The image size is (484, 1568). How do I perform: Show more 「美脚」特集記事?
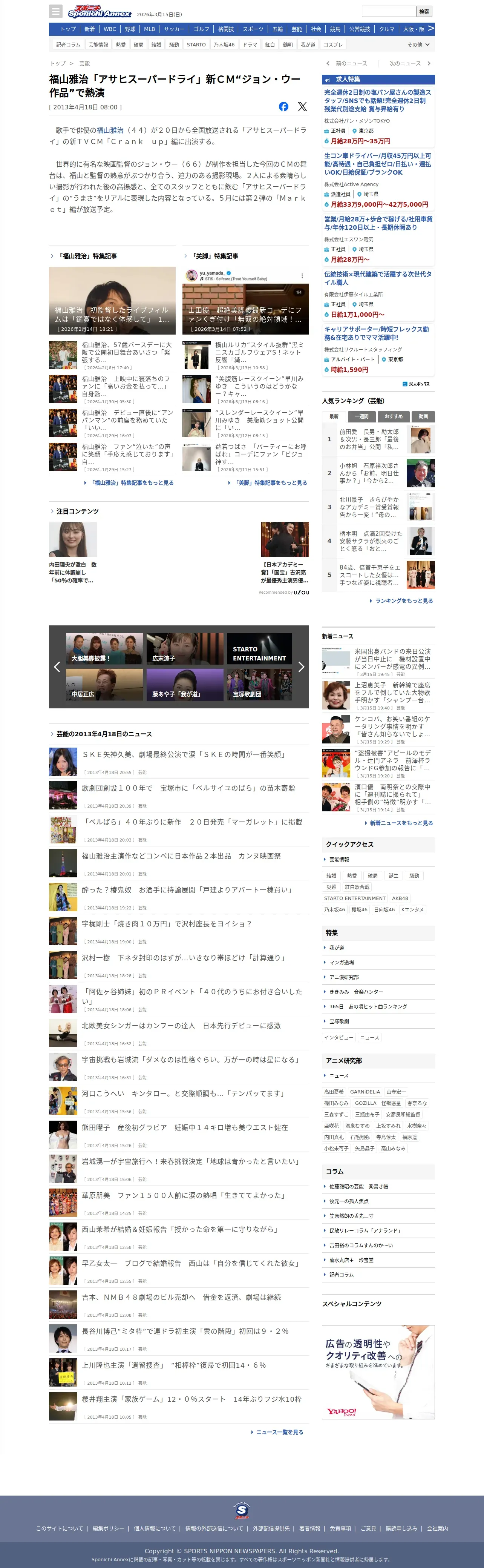coord(268,483)
